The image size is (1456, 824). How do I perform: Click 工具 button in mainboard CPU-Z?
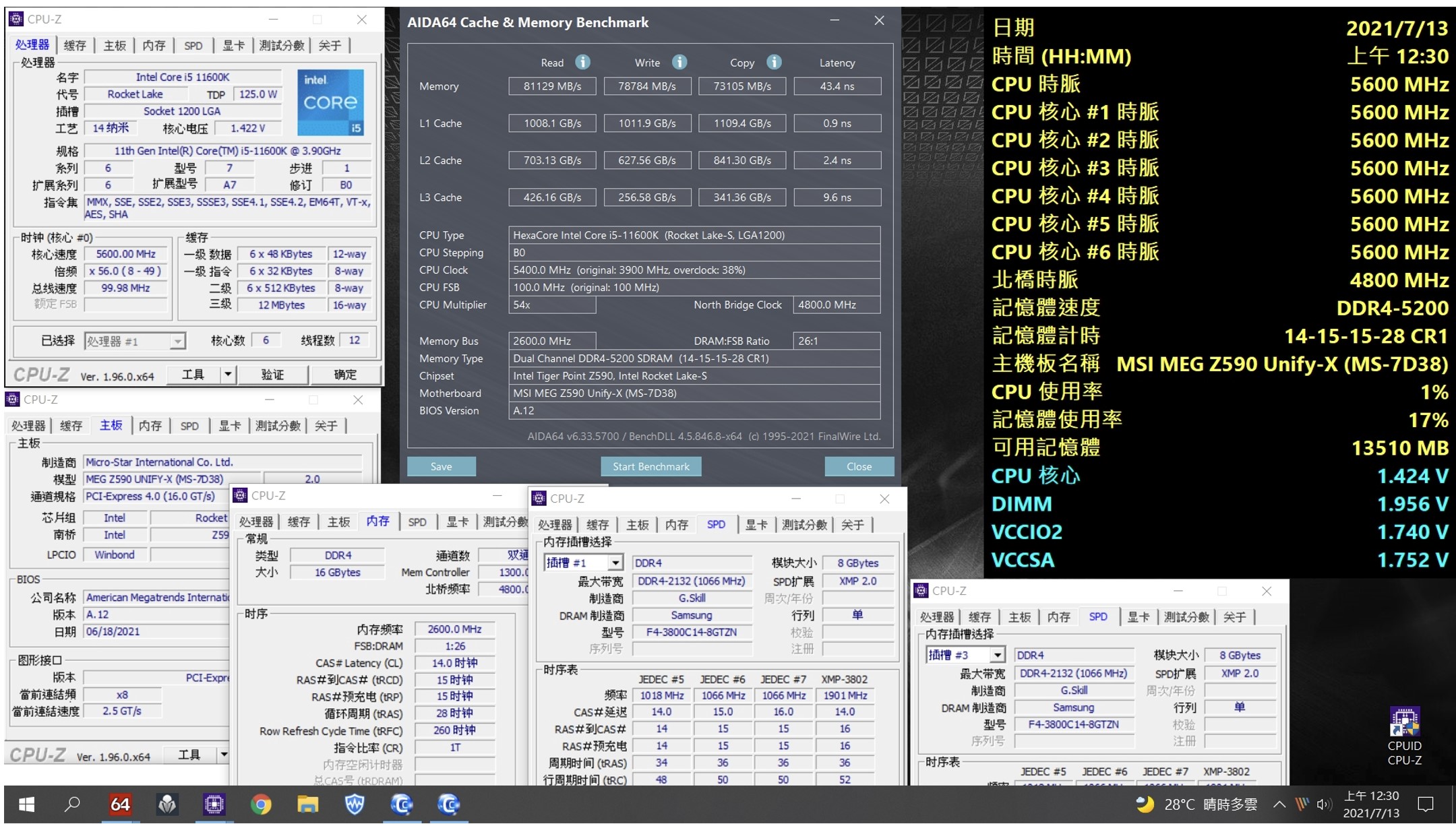pos(189,755)
